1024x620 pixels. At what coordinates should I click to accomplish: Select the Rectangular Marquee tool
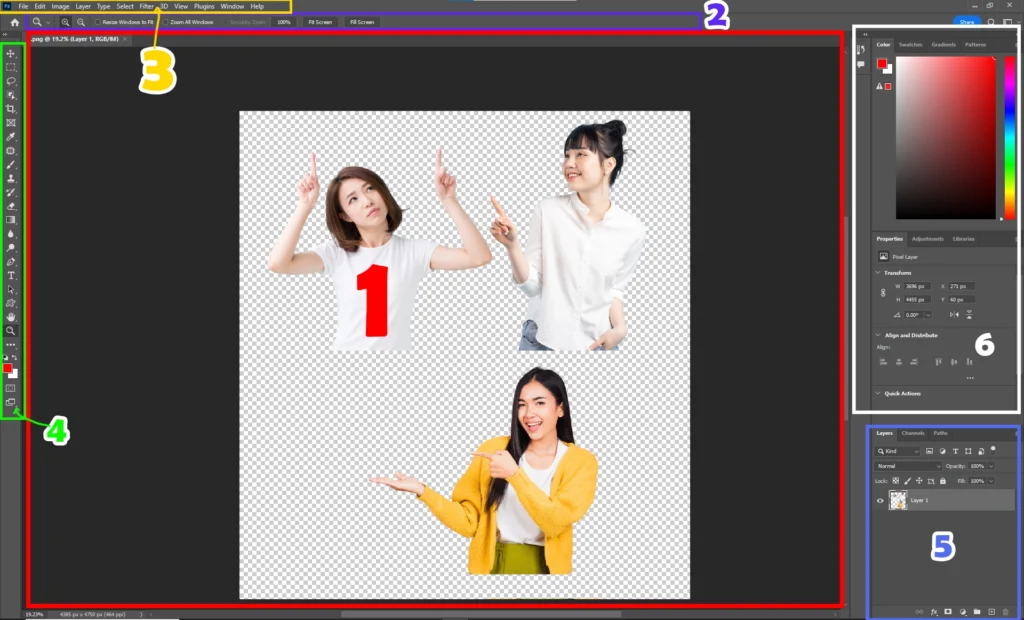10,67
